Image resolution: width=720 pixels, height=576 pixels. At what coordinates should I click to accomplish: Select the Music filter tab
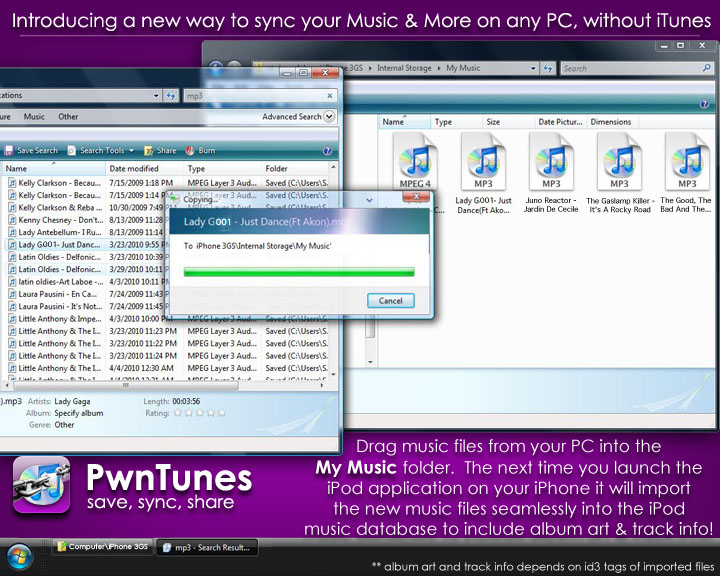34,117
